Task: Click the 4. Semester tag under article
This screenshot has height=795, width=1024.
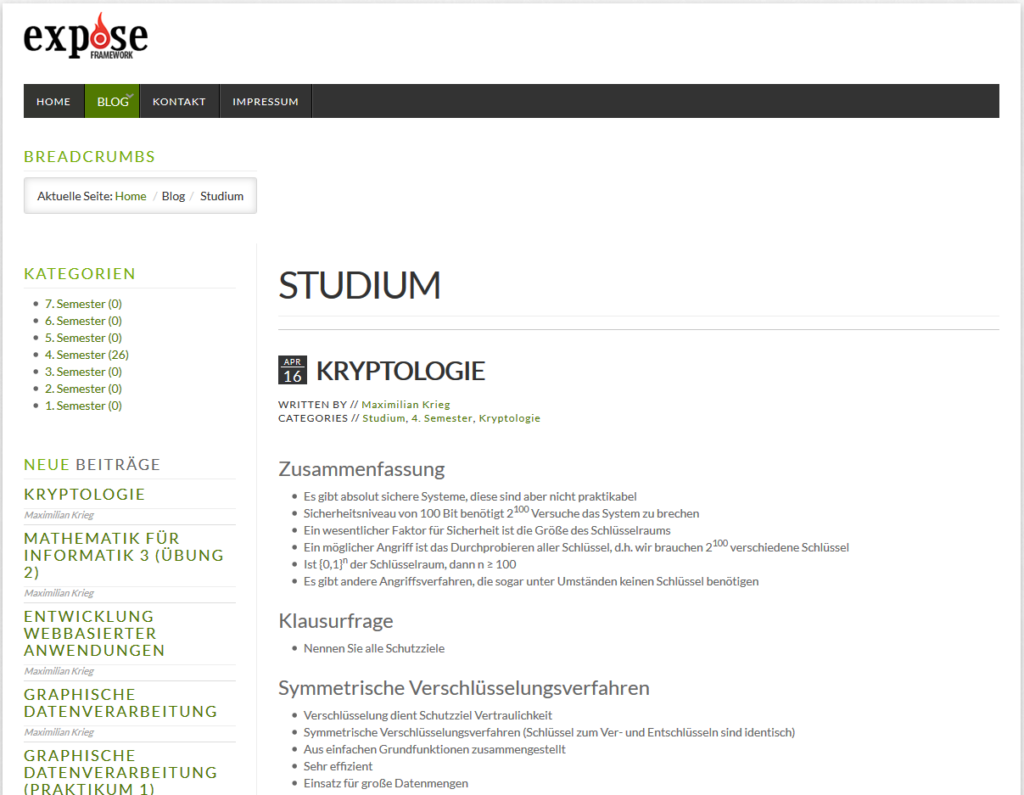Action: click(441, 419)
